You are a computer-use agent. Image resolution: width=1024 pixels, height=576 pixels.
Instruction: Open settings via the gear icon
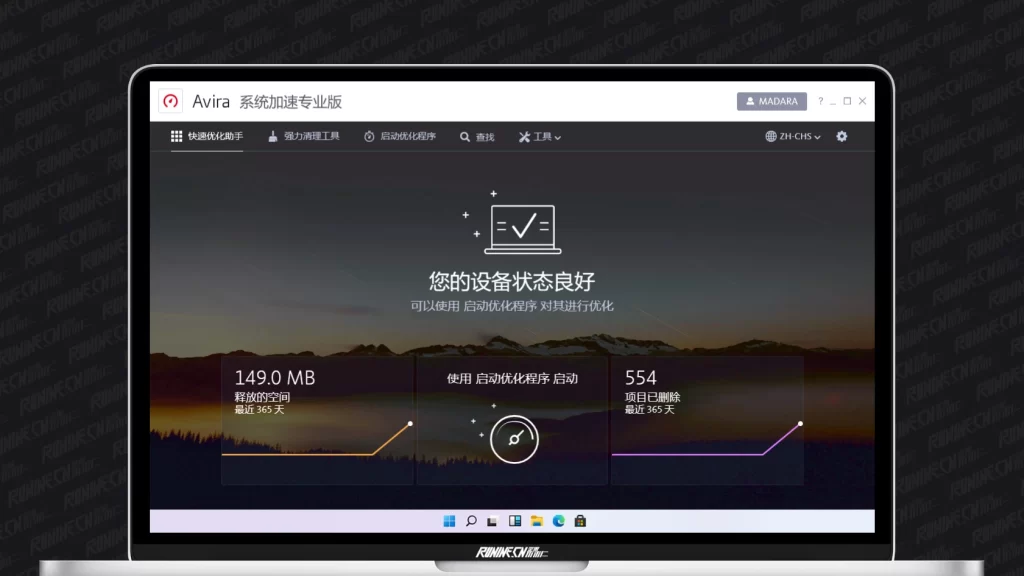click(841, 136)
